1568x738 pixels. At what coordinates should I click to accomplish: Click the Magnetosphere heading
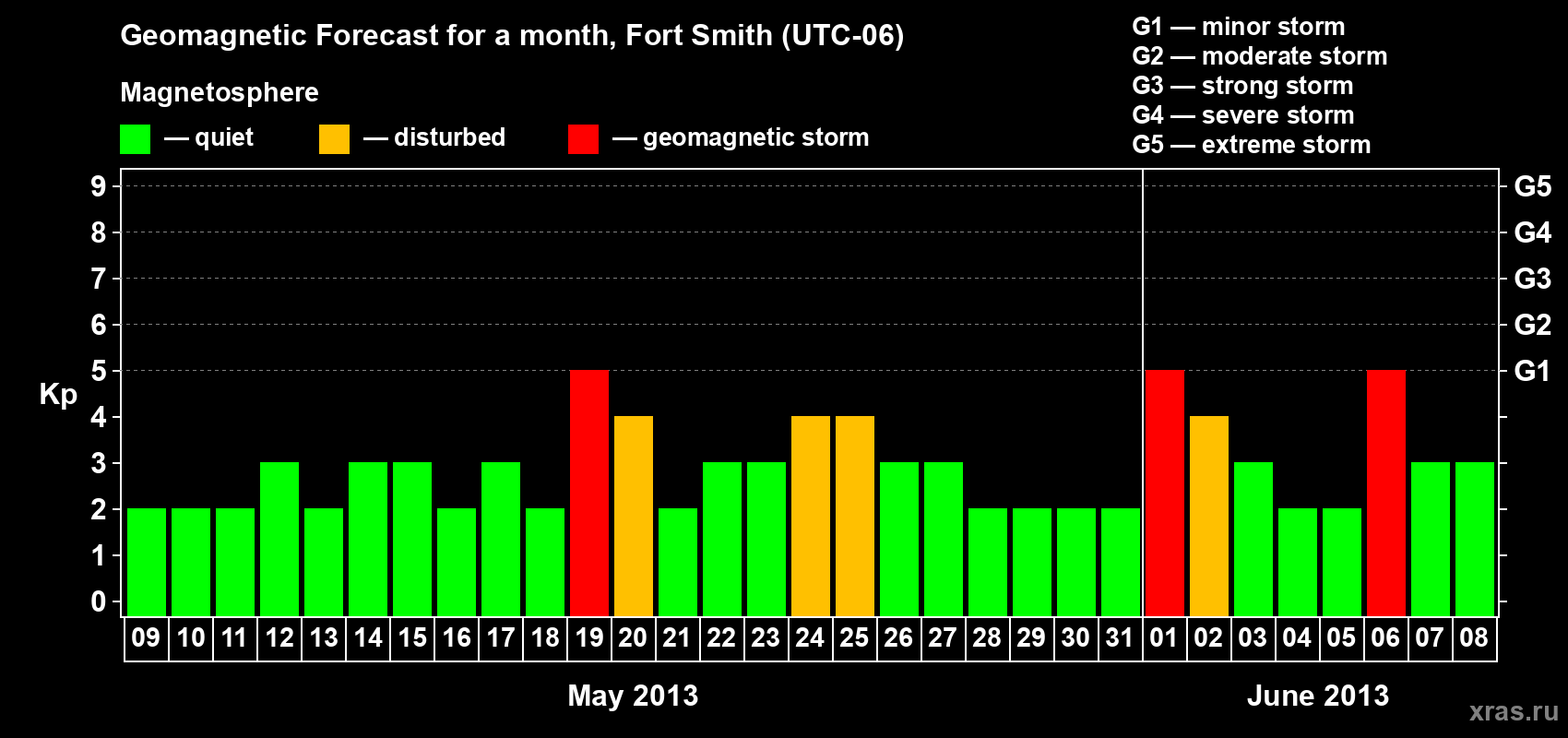click(220, 92)
